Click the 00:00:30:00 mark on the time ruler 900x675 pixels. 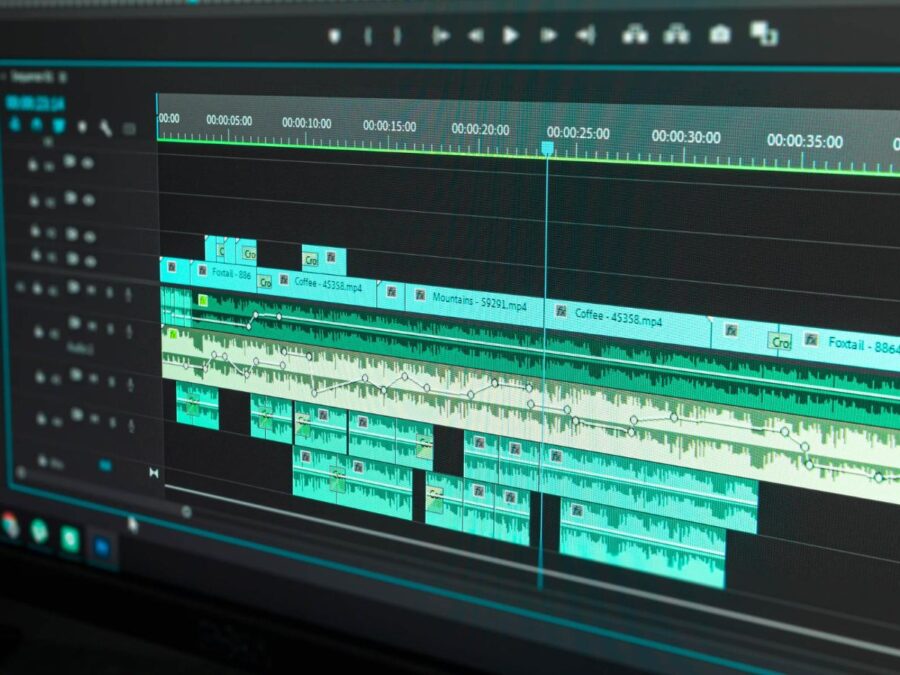(x=686, y=138)
